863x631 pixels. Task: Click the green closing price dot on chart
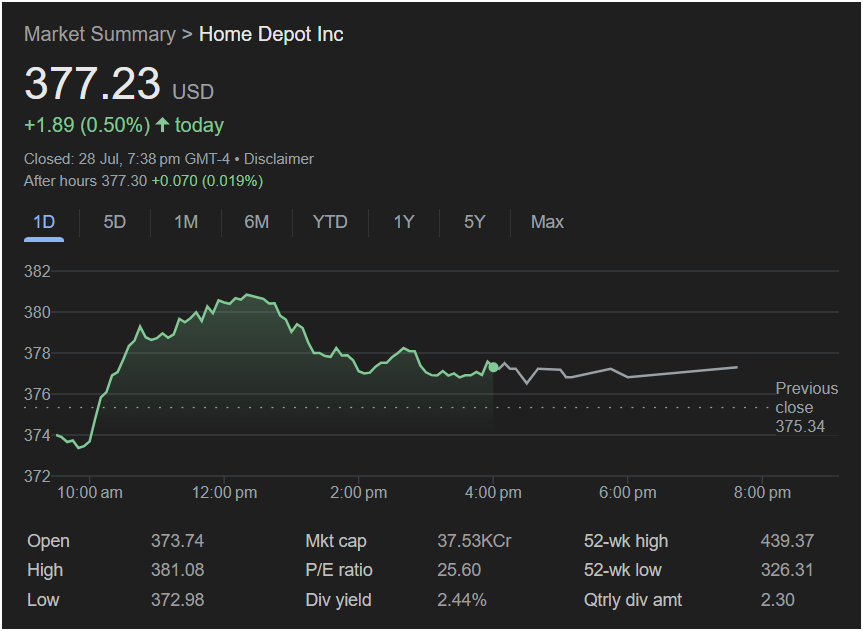[494, 367]
